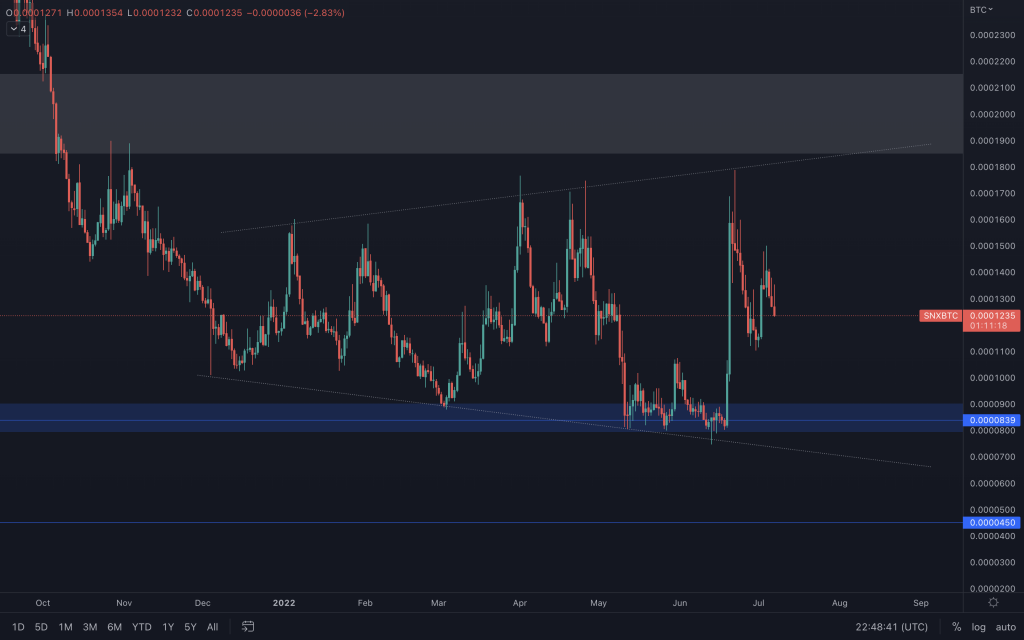Choose the 1Y time range
This screenshot has height=640, width=1024.
[x=168, y=627]
